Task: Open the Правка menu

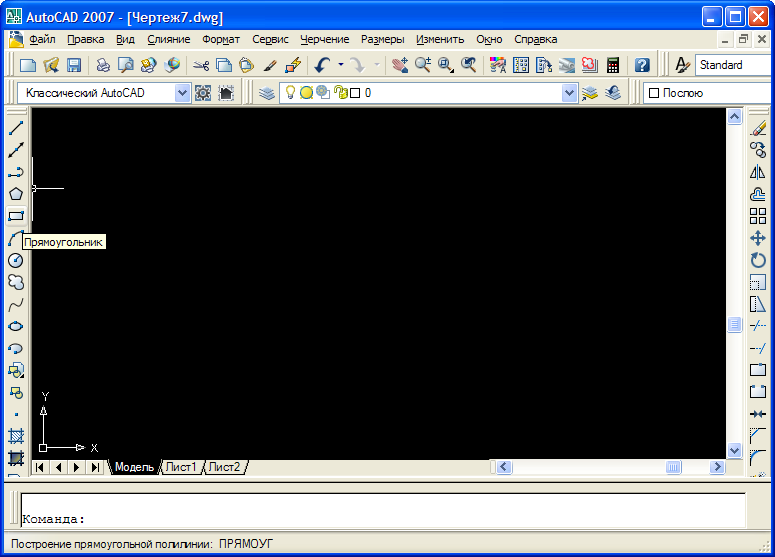Action: tap(86, 40)
